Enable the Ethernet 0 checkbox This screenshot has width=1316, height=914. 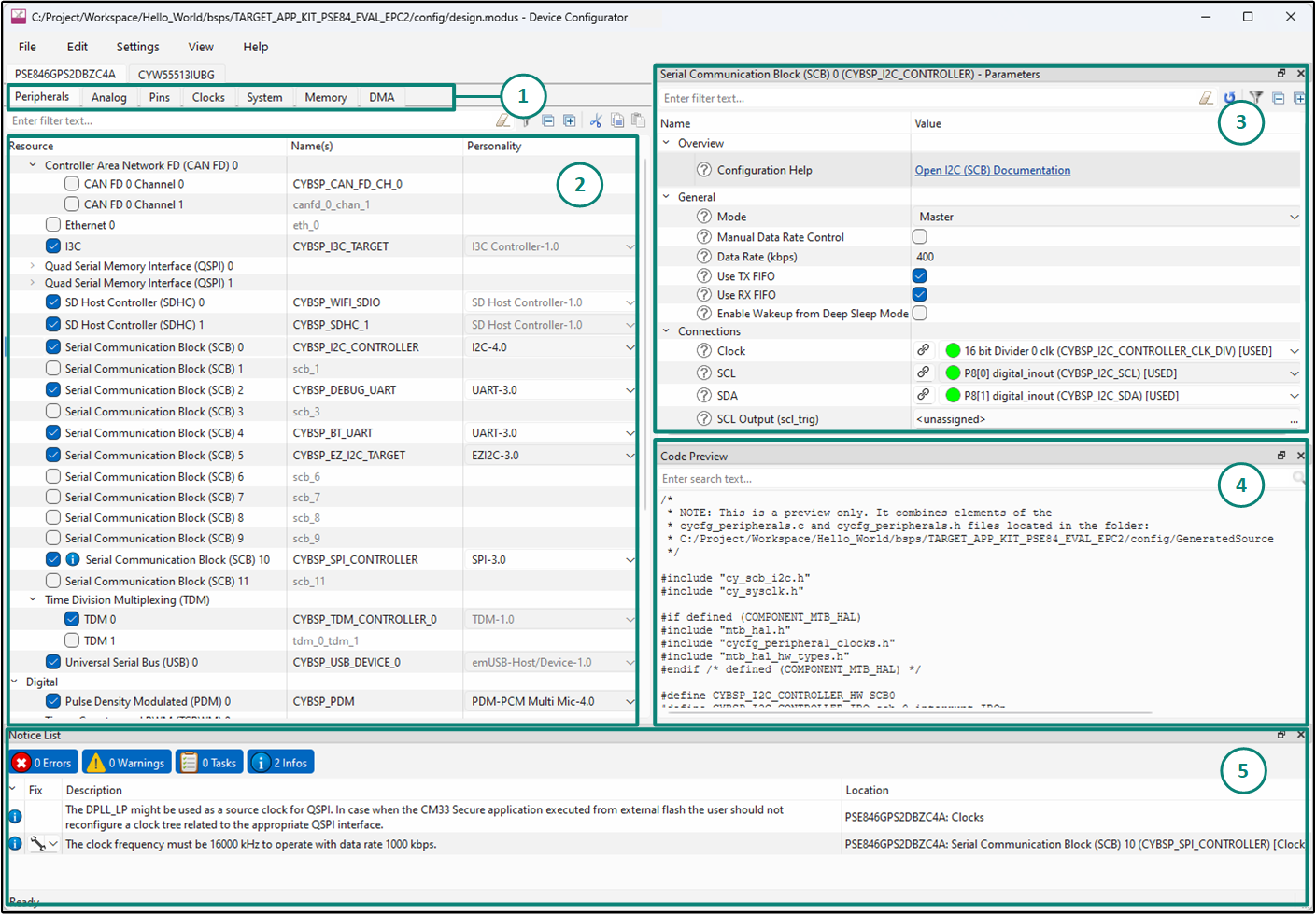click(53, 225)
